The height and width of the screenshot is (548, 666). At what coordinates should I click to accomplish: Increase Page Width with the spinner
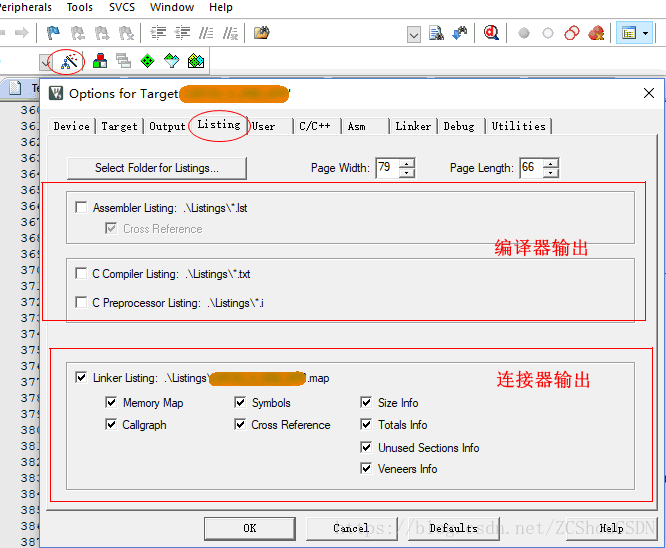(407, 163)
